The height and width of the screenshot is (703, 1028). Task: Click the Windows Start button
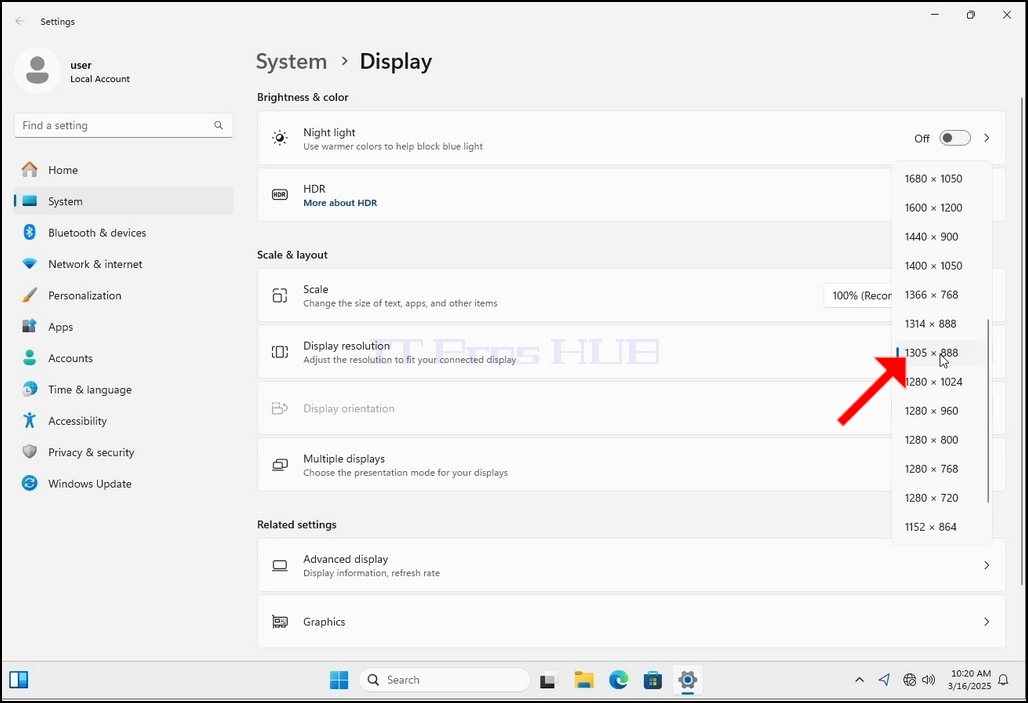coord(339,680)
